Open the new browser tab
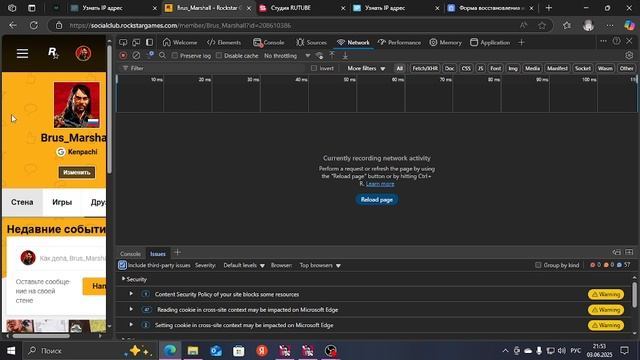 pyautogui.click(x=549, y=8)
